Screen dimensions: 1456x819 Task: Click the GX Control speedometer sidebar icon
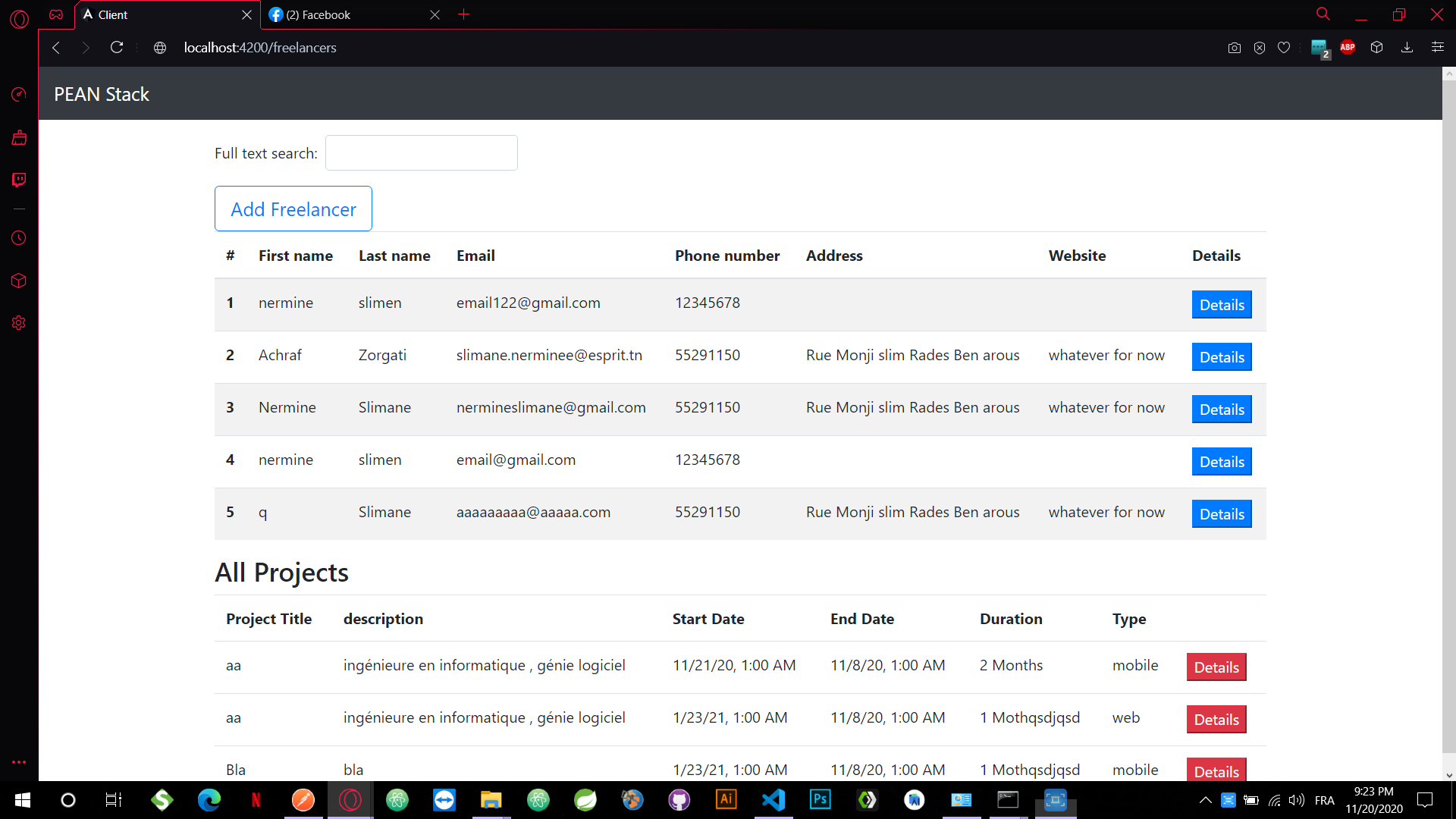pyautogui.click(x=19, y=94)
